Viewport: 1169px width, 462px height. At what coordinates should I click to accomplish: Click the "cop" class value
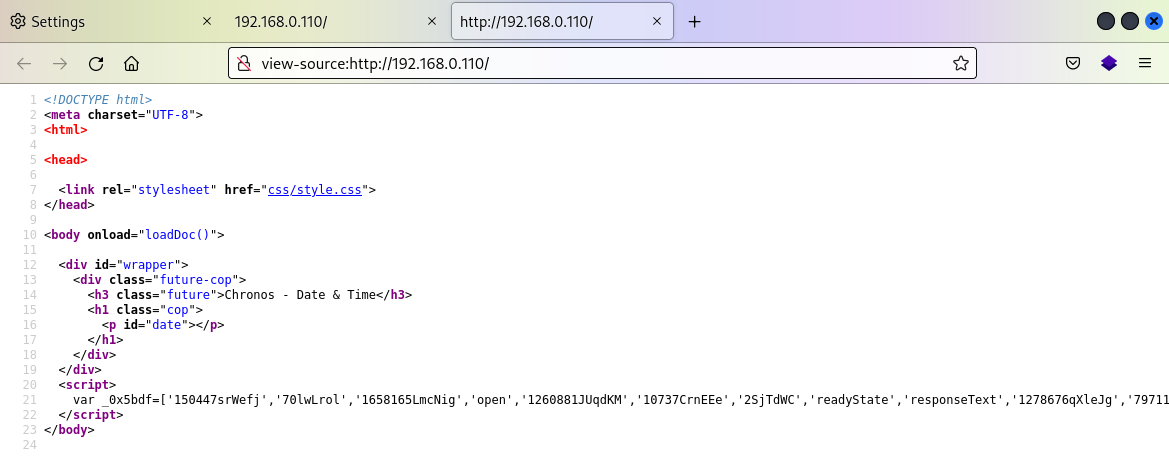pyautogui.click(x=177, y=309)
